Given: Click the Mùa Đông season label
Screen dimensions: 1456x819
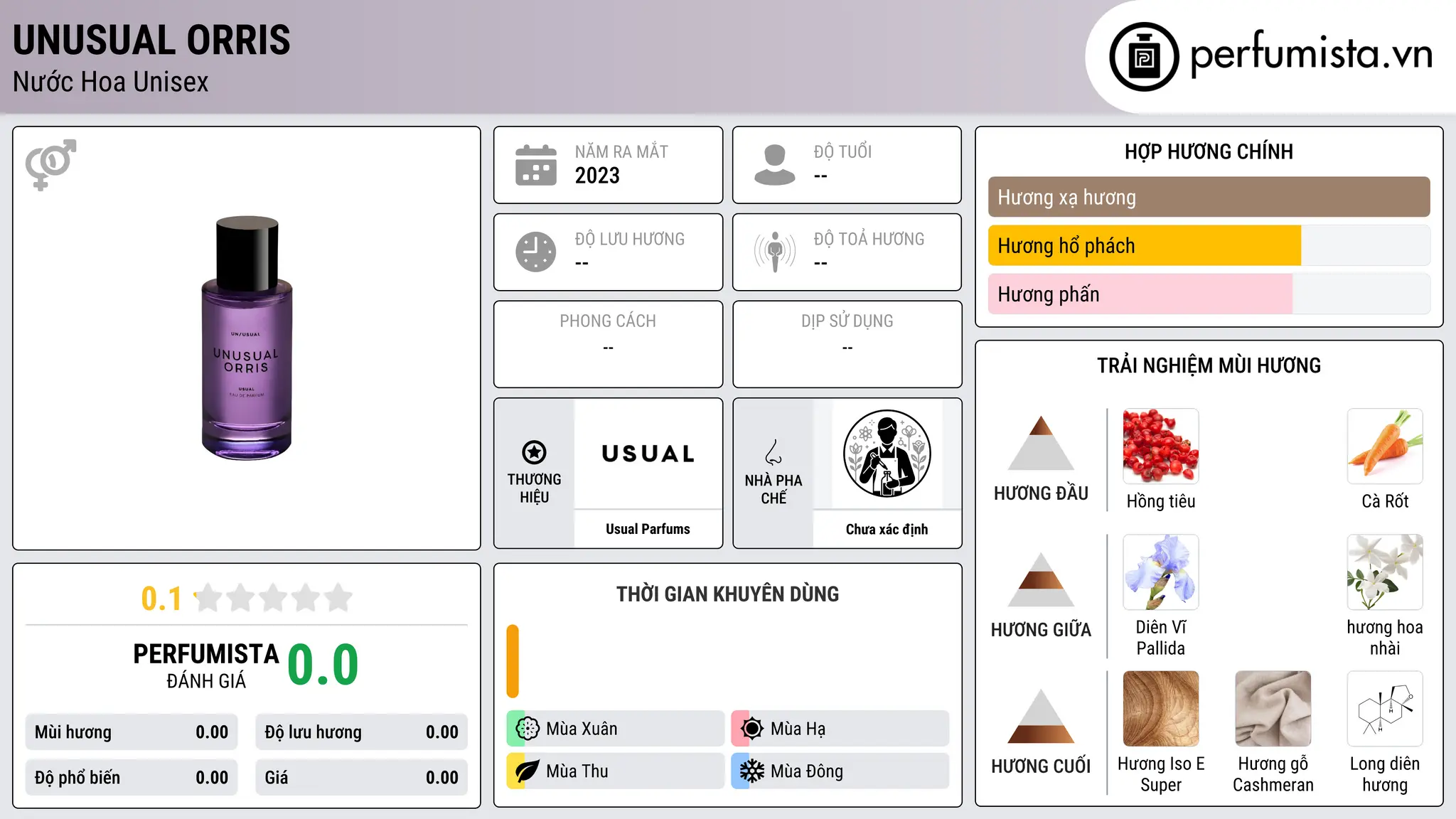Looking at the screenshot, I should [807, 771].
